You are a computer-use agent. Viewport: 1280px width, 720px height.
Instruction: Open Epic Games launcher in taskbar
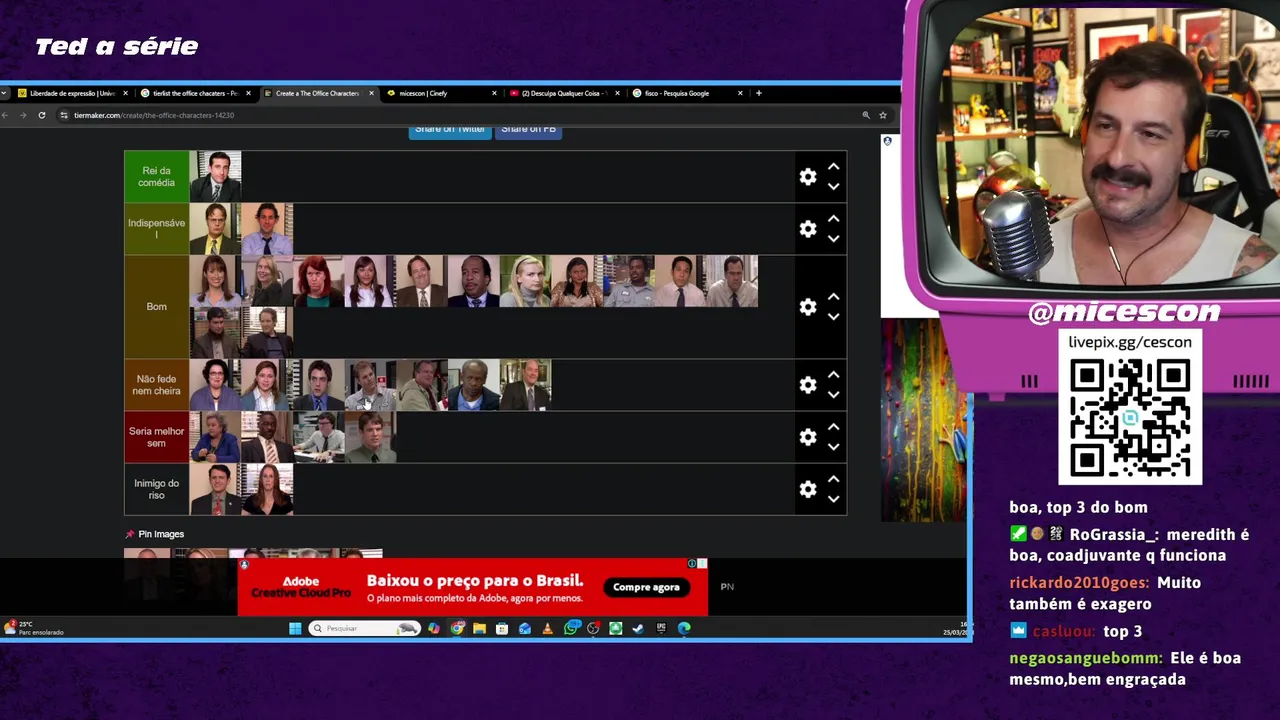(x=661, y=628)
